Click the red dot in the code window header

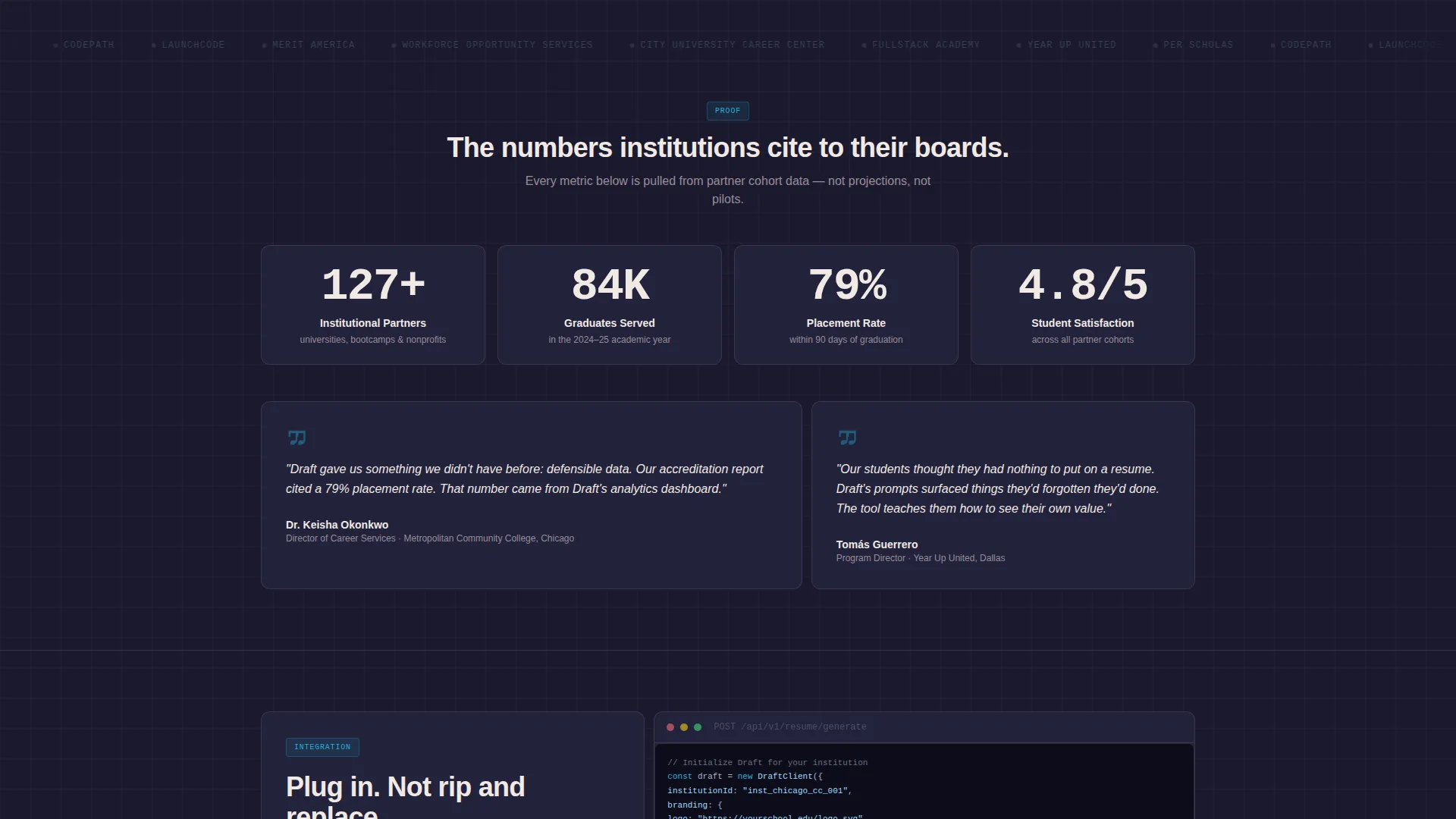click(x=670, y=727)
